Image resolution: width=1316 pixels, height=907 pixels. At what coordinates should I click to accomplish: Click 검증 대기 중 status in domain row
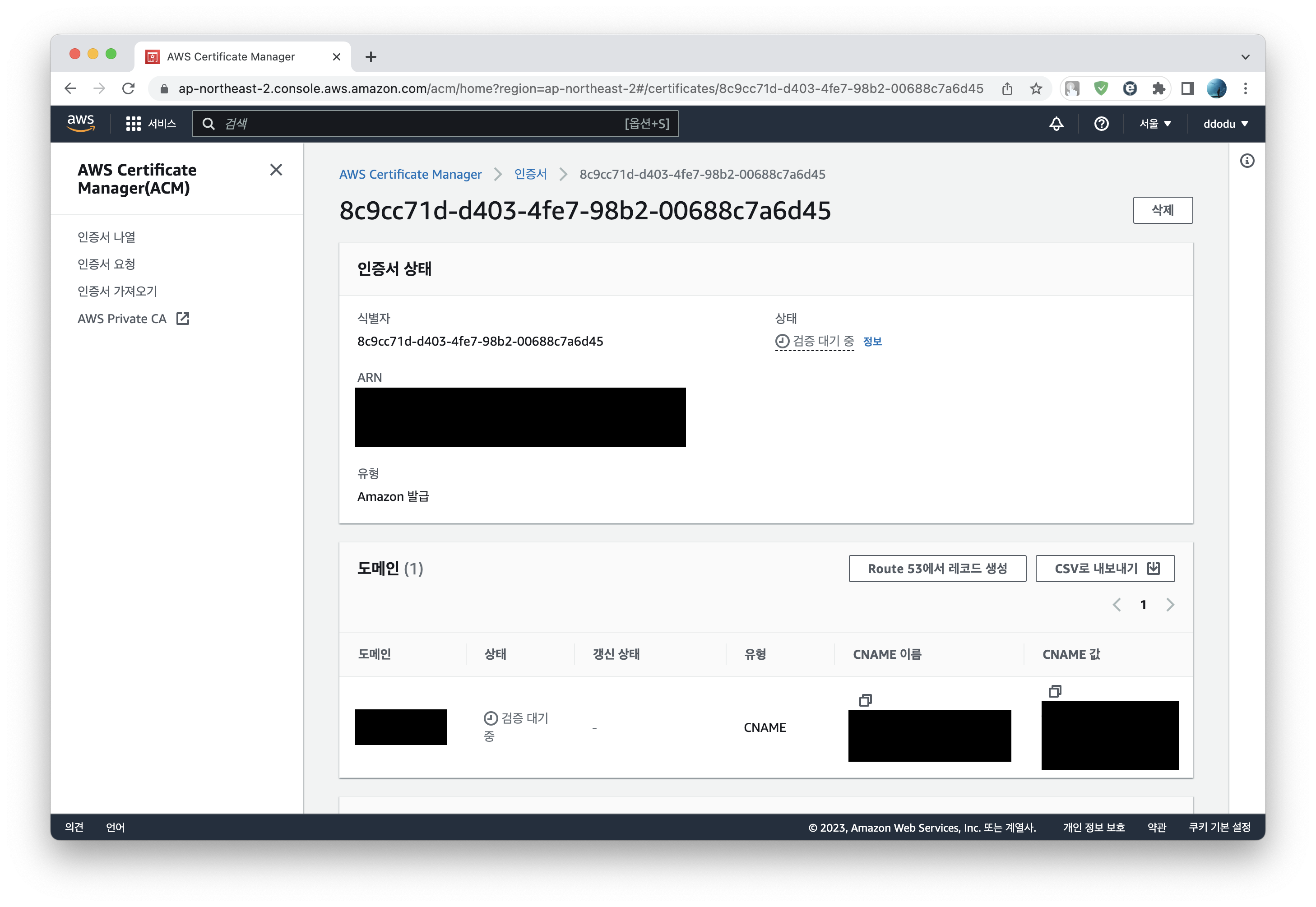pyautogui.click(x=515, y=727)
